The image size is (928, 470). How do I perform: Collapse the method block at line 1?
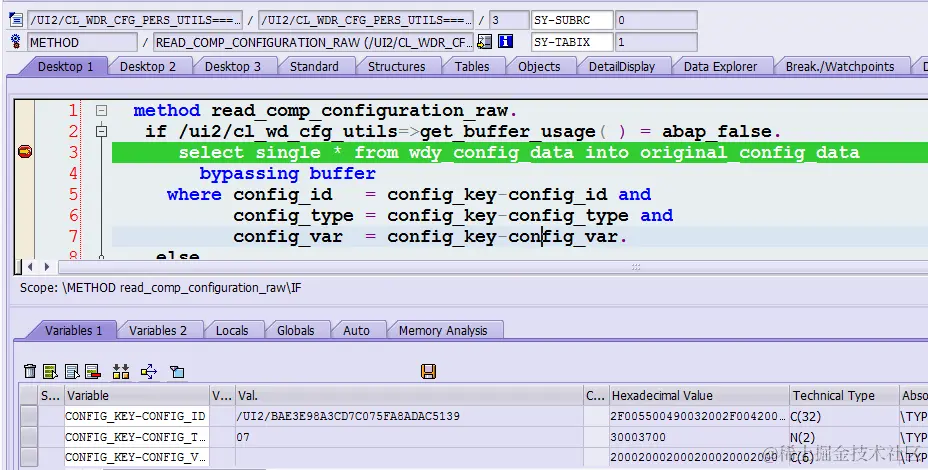point(101,111)
